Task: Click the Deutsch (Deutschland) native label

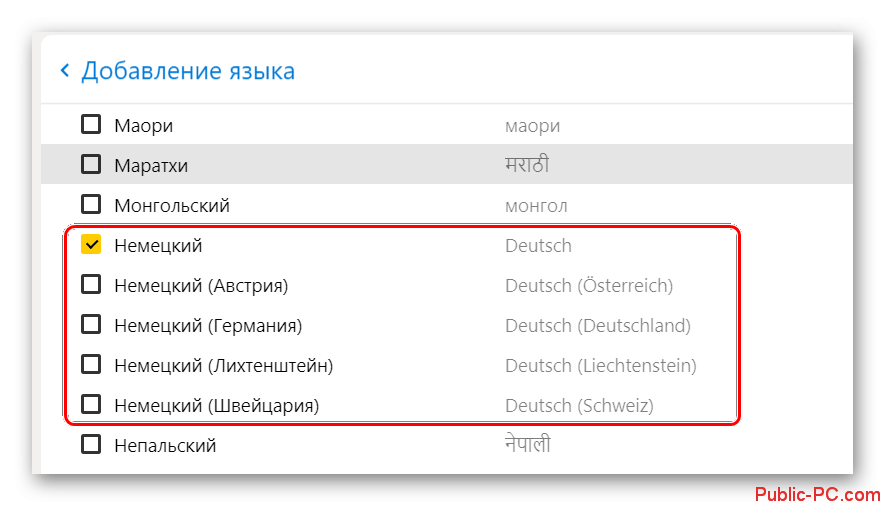Action: point(598,325)
